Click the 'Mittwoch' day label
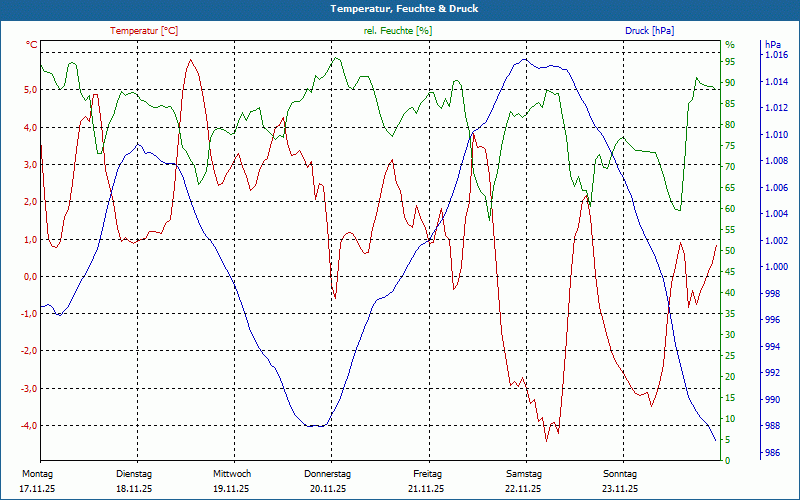The height and width of the screenshot is (500, 800). [x=232, y=474]
